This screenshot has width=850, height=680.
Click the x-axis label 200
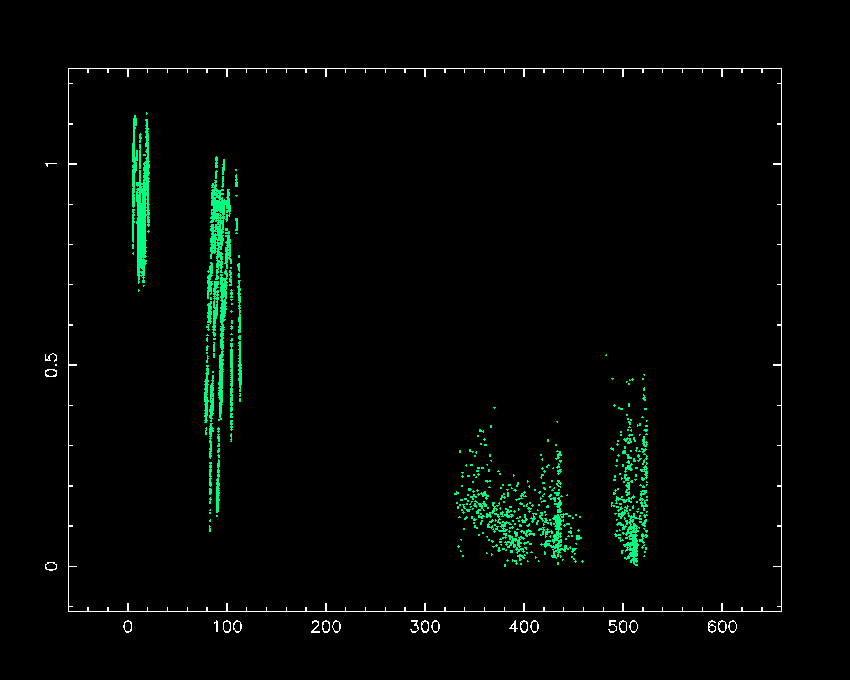(326, 627)
